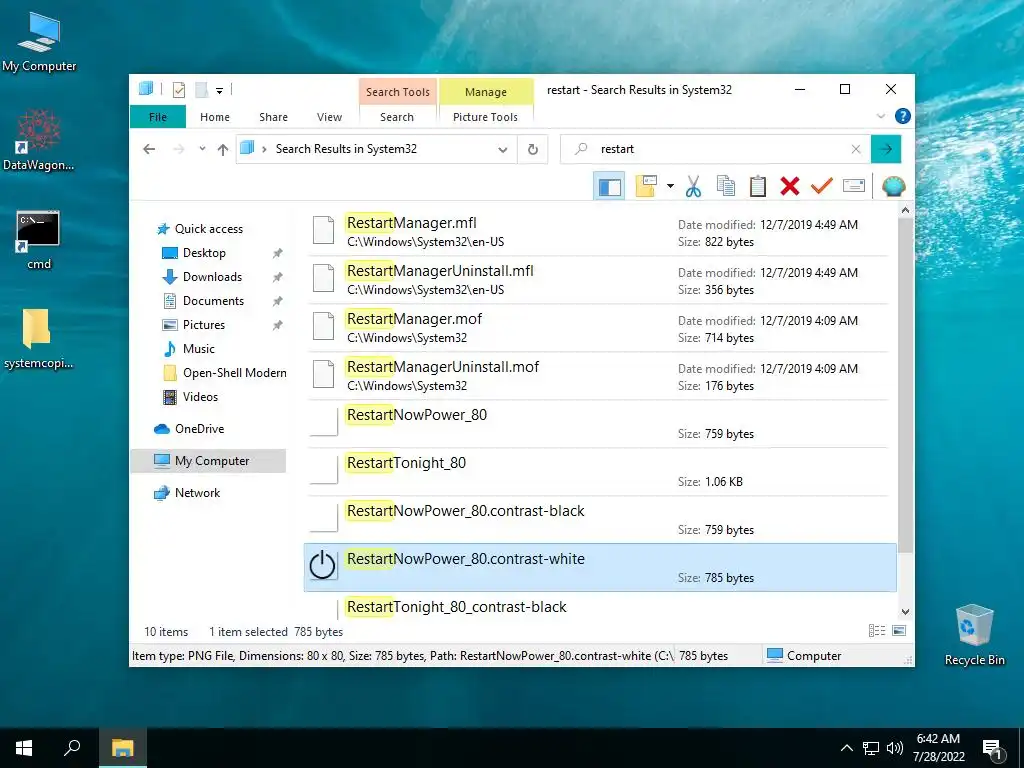
Task: Select the RestartTonight_80_contrast-black result
Action: click(x=600, y=607)
